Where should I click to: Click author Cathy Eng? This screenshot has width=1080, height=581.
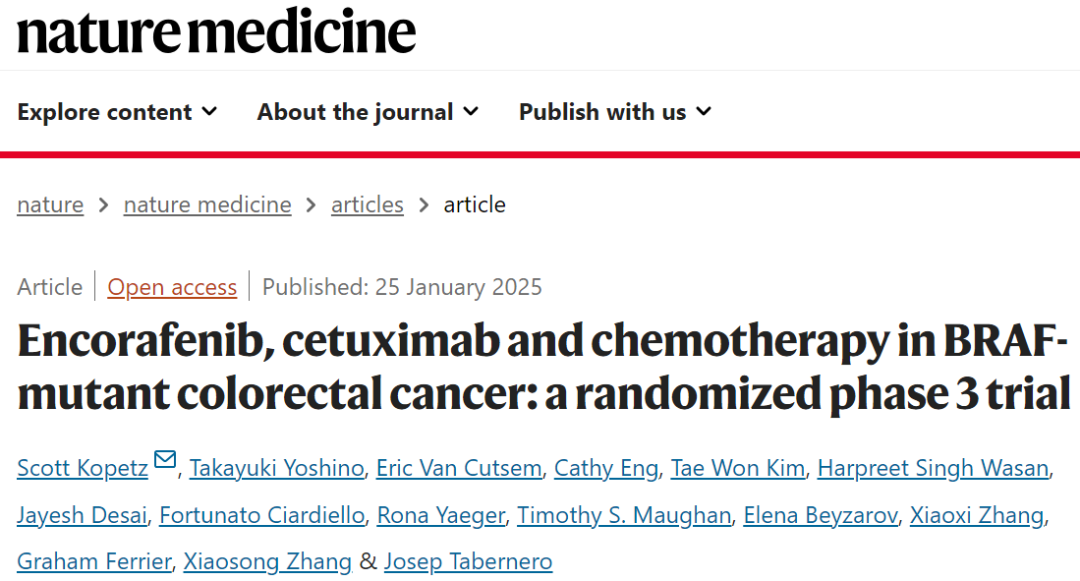click(x=606, y=468)
